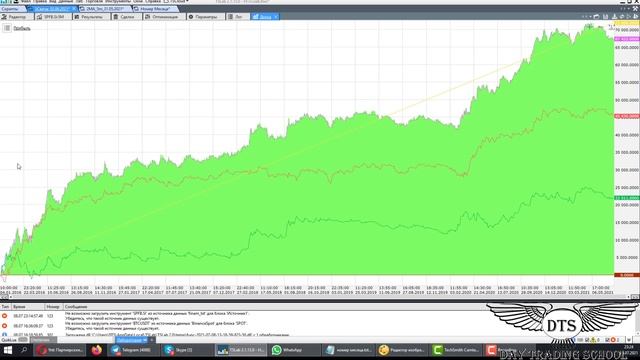Viewport: 640px width, 360px height.
Task: Open the Прибыль chart legend menu icon
Action: pyautogui.click(x=7, y=28)
